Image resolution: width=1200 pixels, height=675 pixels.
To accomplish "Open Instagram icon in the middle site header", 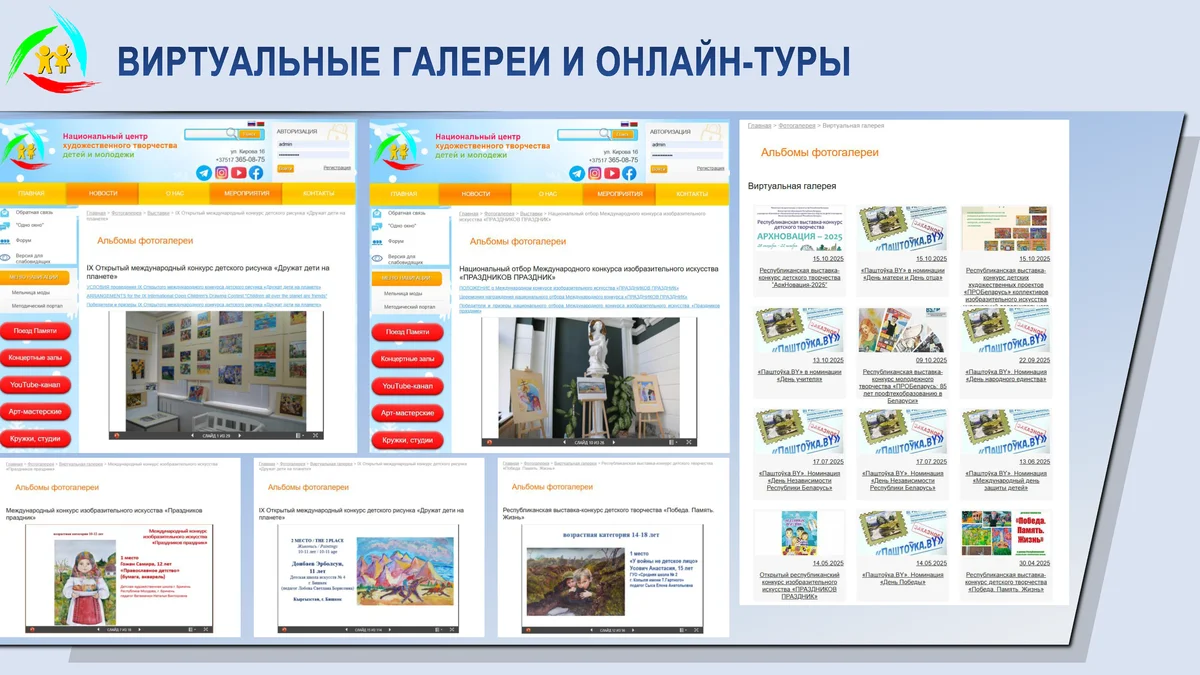I will tap(594, 173).
